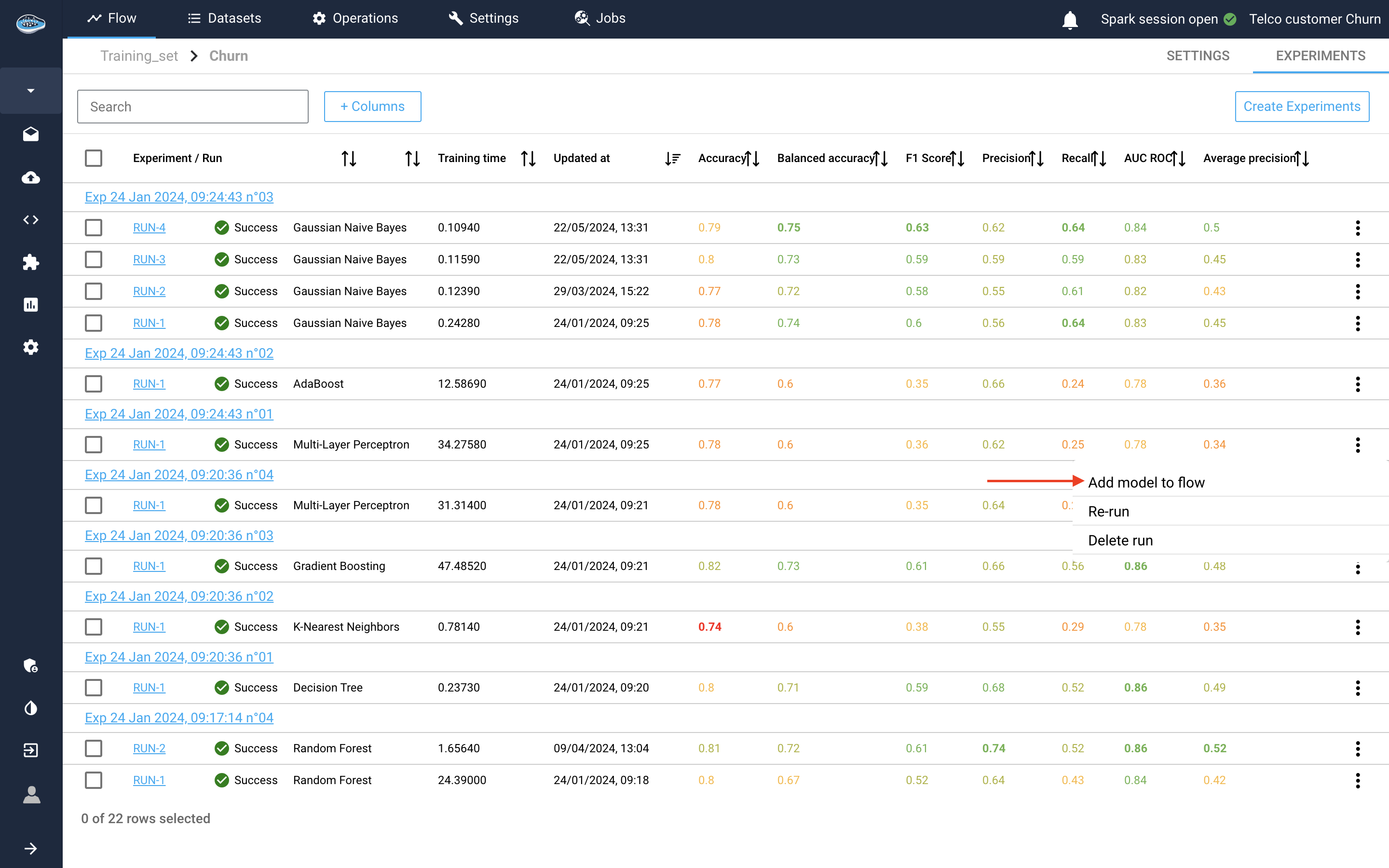Screen dimensions: 1389x868
Task: Expand sidebar with bottom arrow icon
Action: (31, 849)
